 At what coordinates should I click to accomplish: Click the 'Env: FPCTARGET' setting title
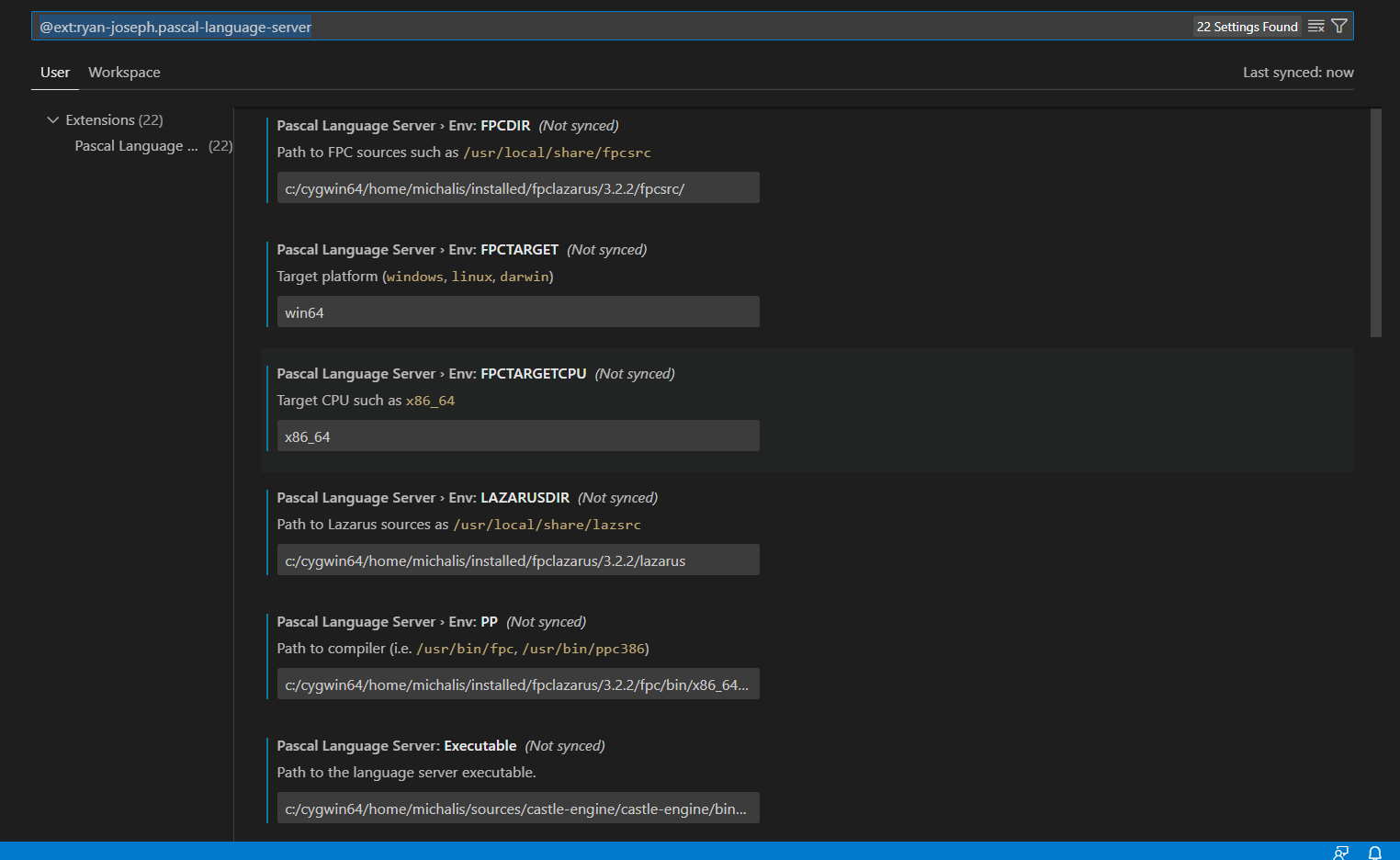(x=417, y=250)
